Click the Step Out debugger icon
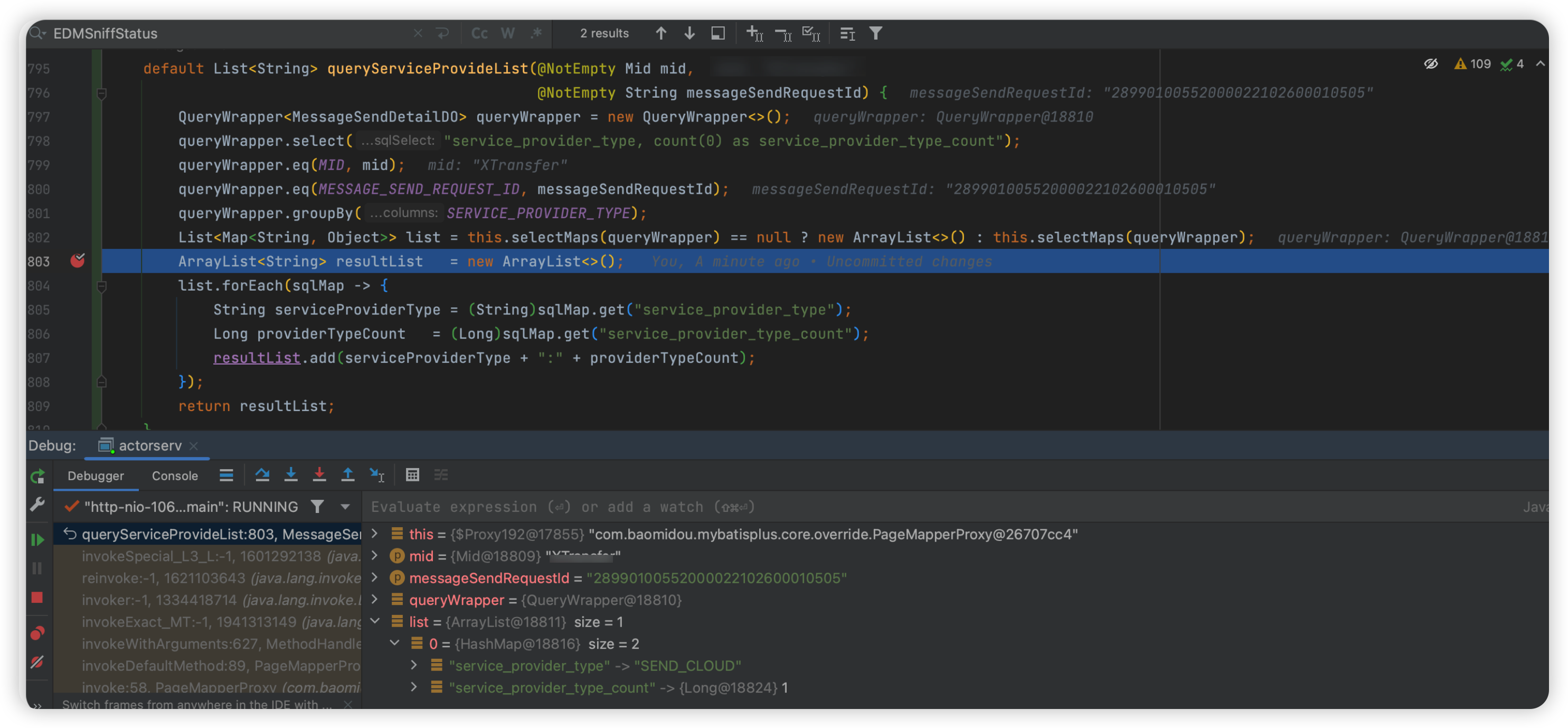 click(x=347, y=475)
